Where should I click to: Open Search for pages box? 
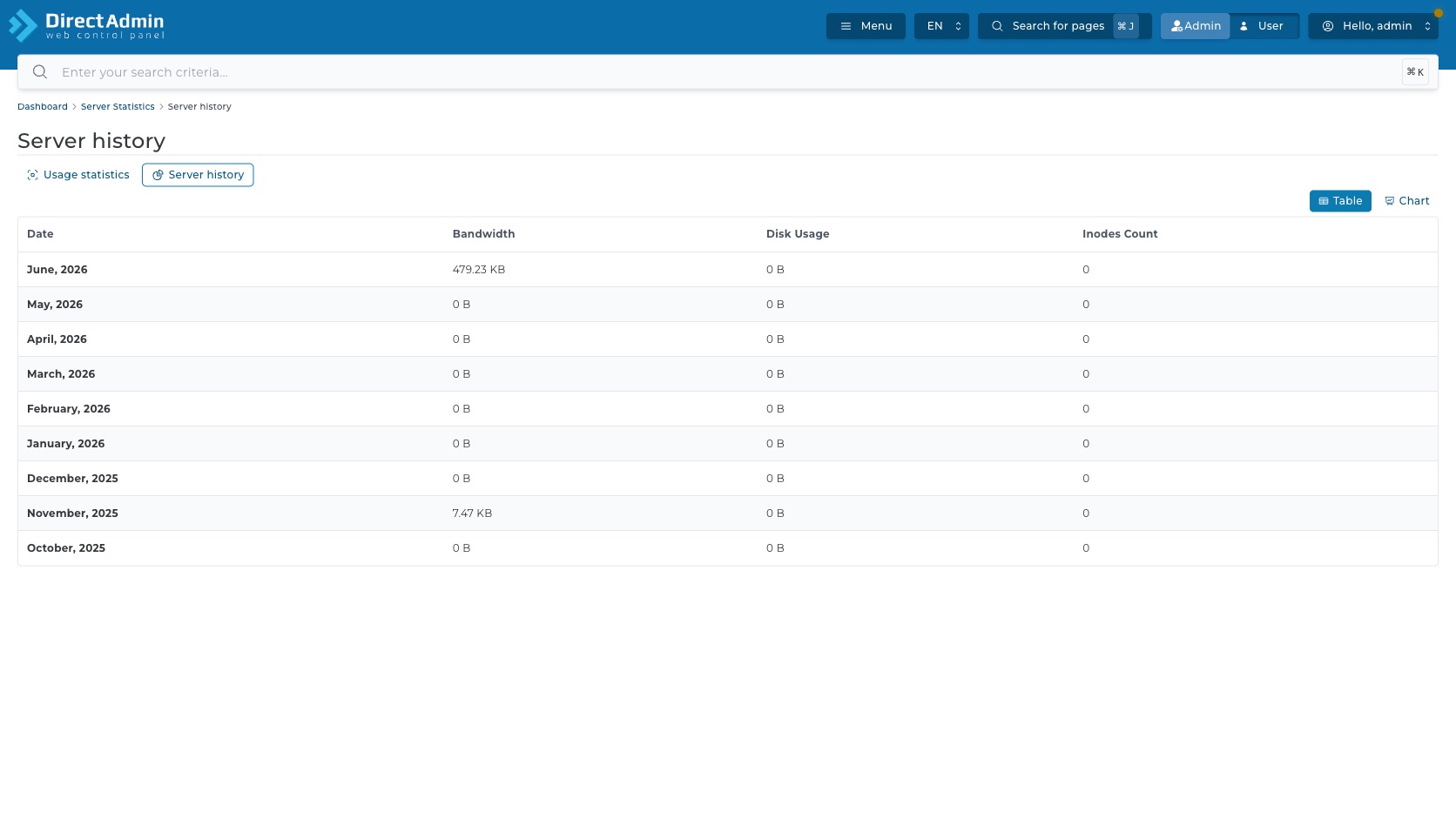(x=1064, y=26)
